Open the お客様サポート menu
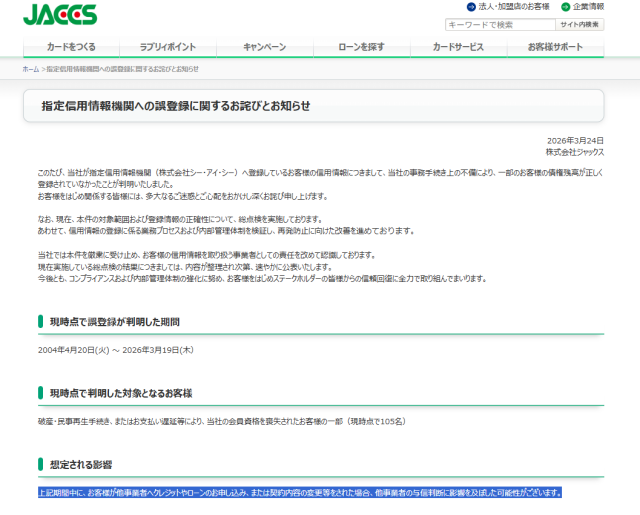The image size is (640, 515). [555, 47]
